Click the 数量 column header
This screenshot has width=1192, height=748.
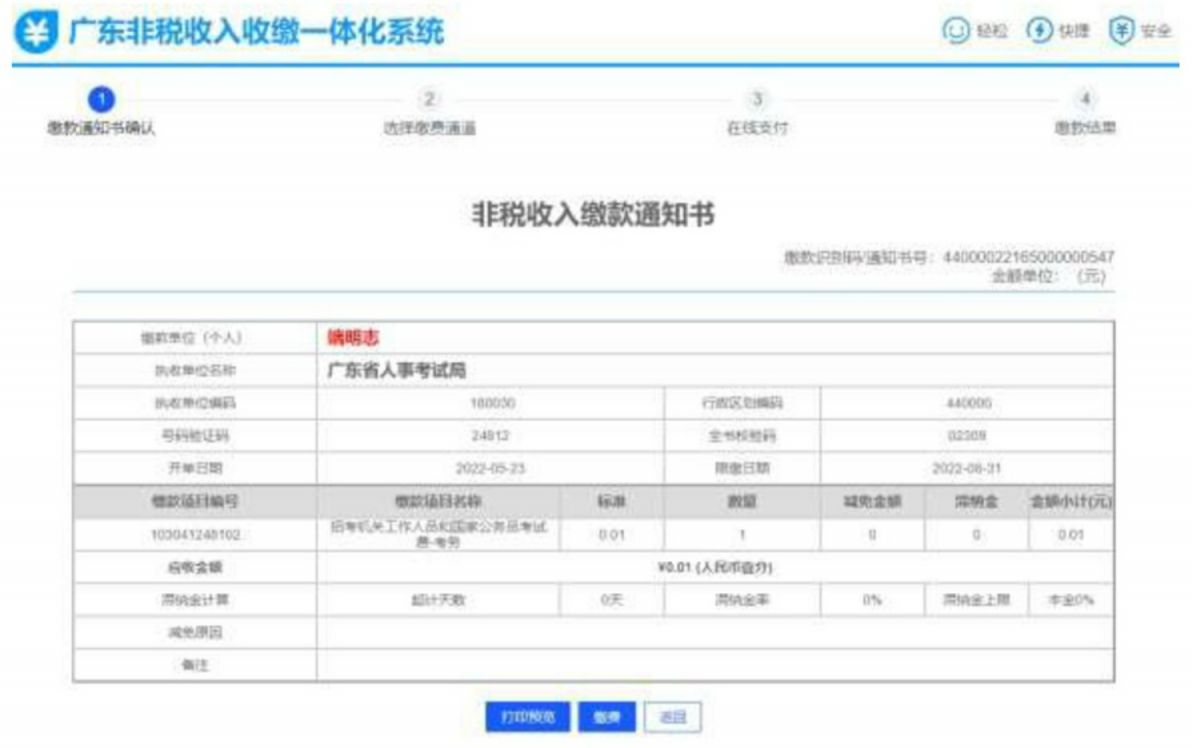point(742,501)
